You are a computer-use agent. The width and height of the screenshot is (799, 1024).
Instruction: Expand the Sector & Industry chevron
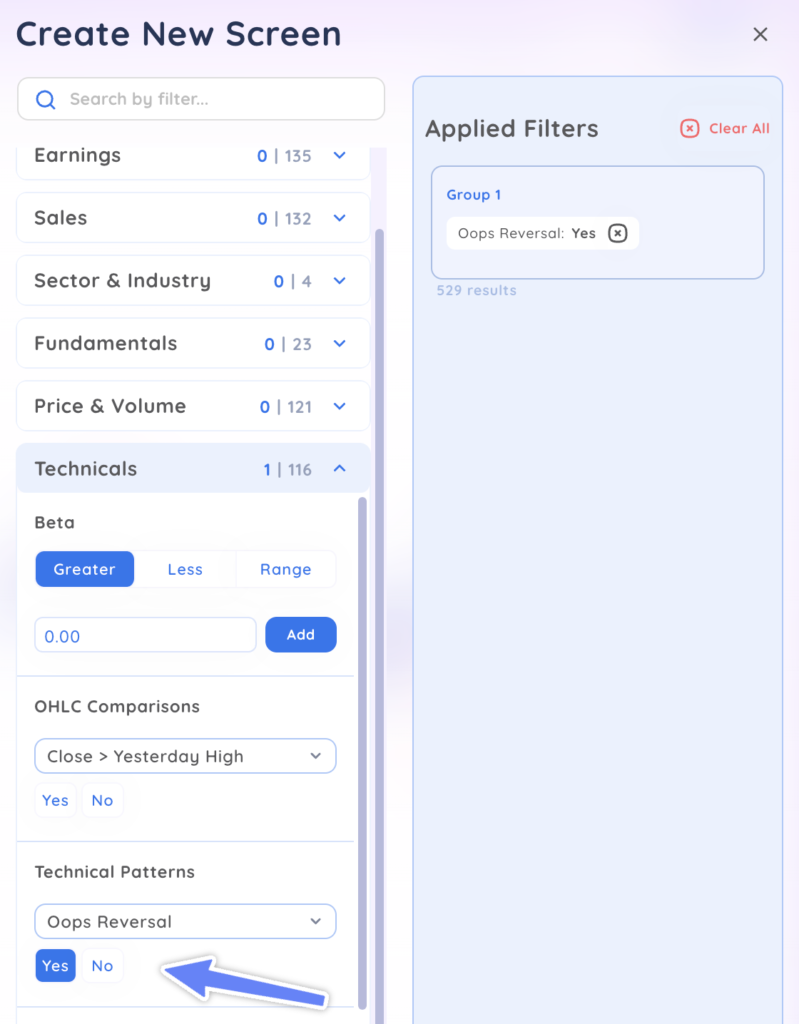[339, 282]
